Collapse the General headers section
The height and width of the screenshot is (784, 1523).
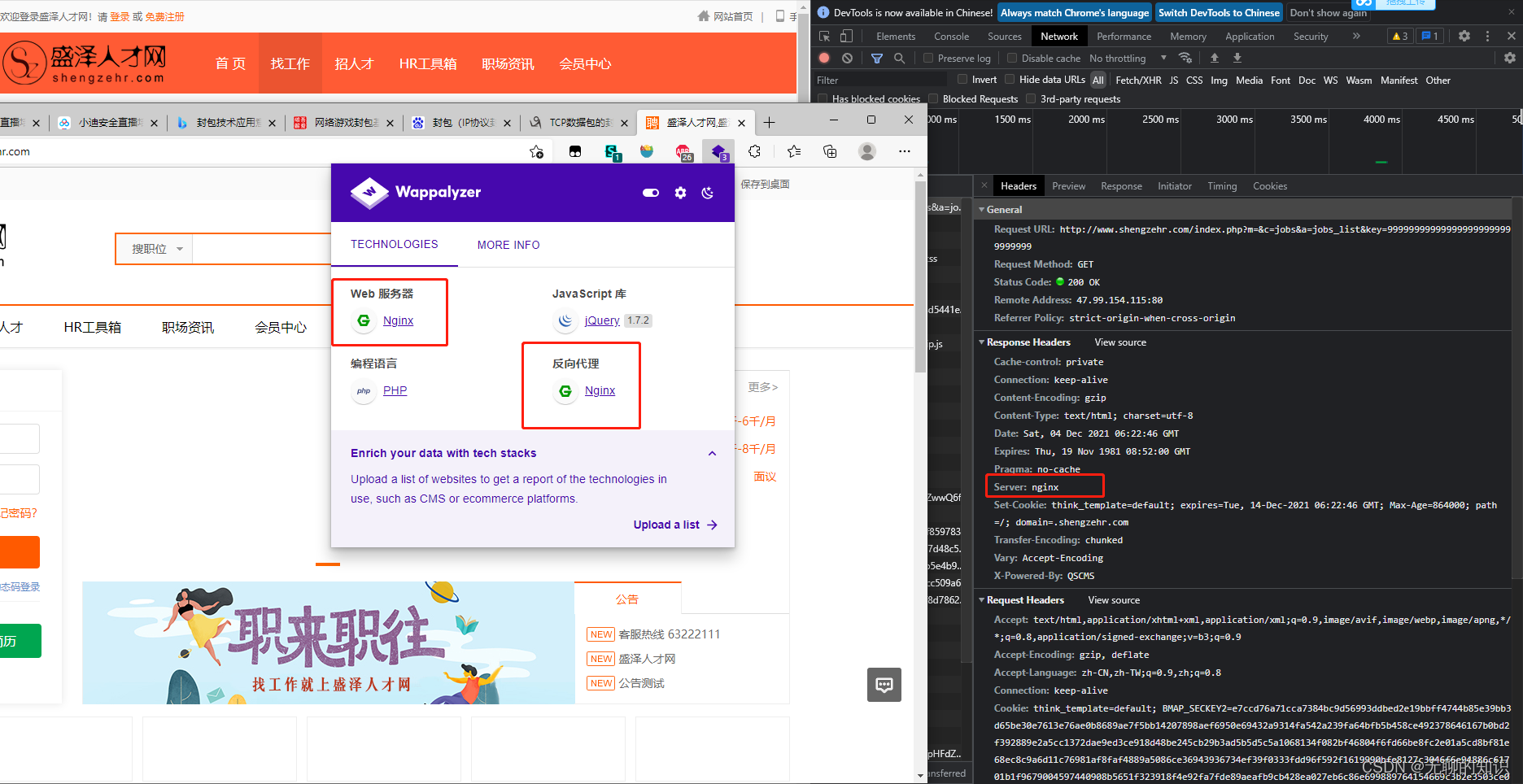coord(981,210)
